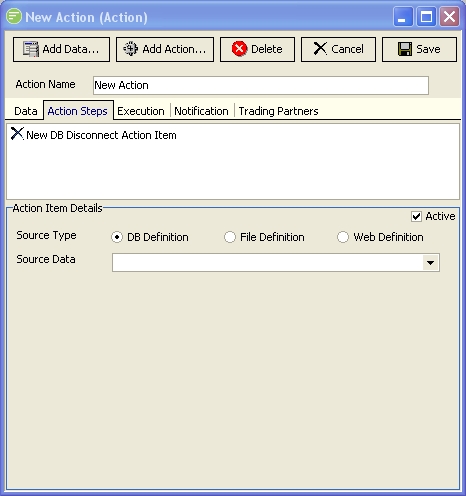The height and width of the screenshot is (496, 466).
Task: Click the red Delete circle icon
Action: (x=239, y=49)
